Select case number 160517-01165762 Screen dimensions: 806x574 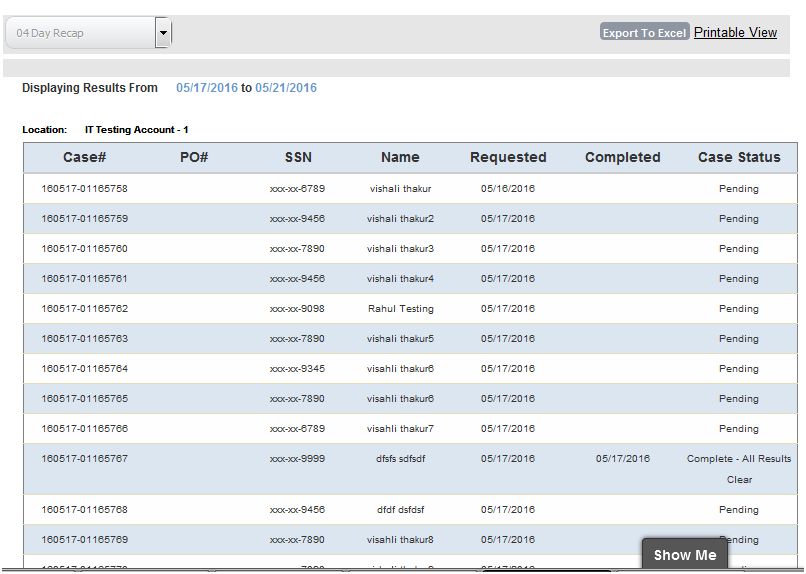[x=84, y=308]
